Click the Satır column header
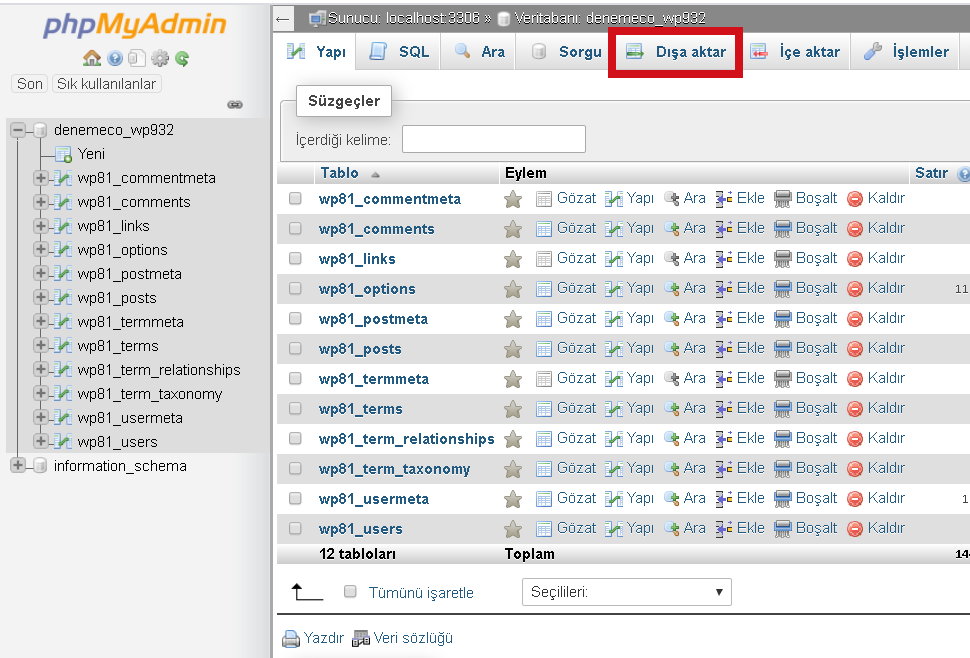 point(932,173)
